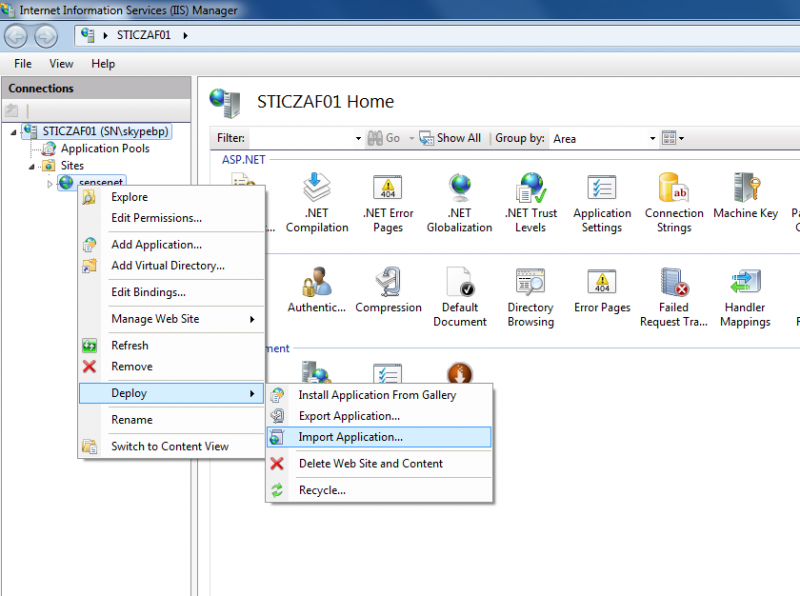This screenshot has height=596, width=800.
Task: Collapse the Sites tree node
Action: click(x=32, y=166)
